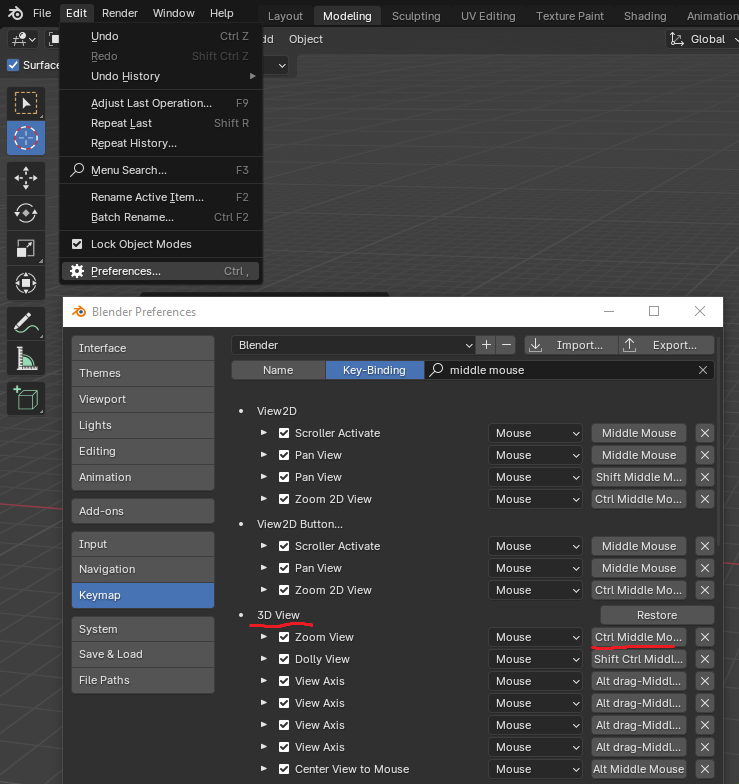Viewport: 739px width, 784px height.
Task: Remove keymap preset with minus icon
Action: coord(506,345)
